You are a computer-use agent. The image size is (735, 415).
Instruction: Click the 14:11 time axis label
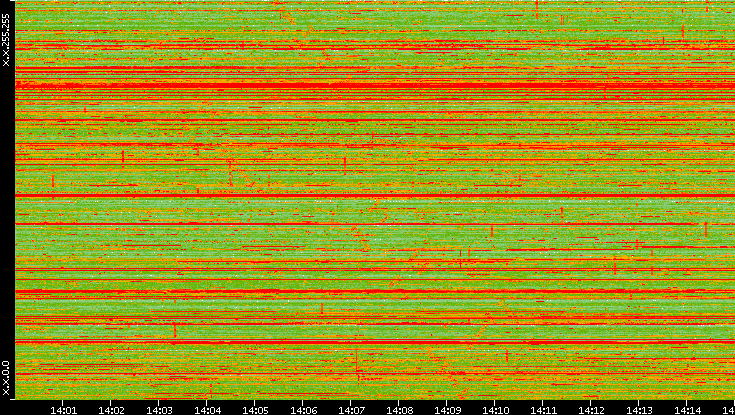point(543,410)
